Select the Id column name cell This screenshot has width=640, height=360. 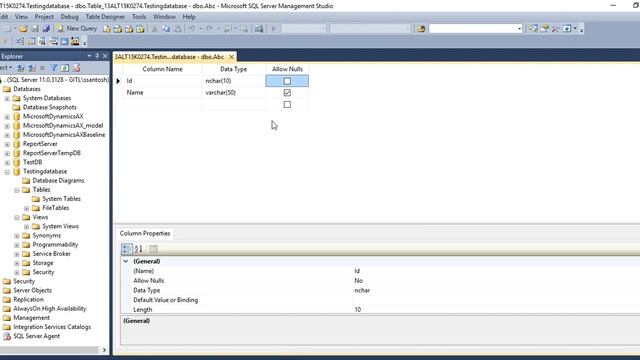[162, 81]
